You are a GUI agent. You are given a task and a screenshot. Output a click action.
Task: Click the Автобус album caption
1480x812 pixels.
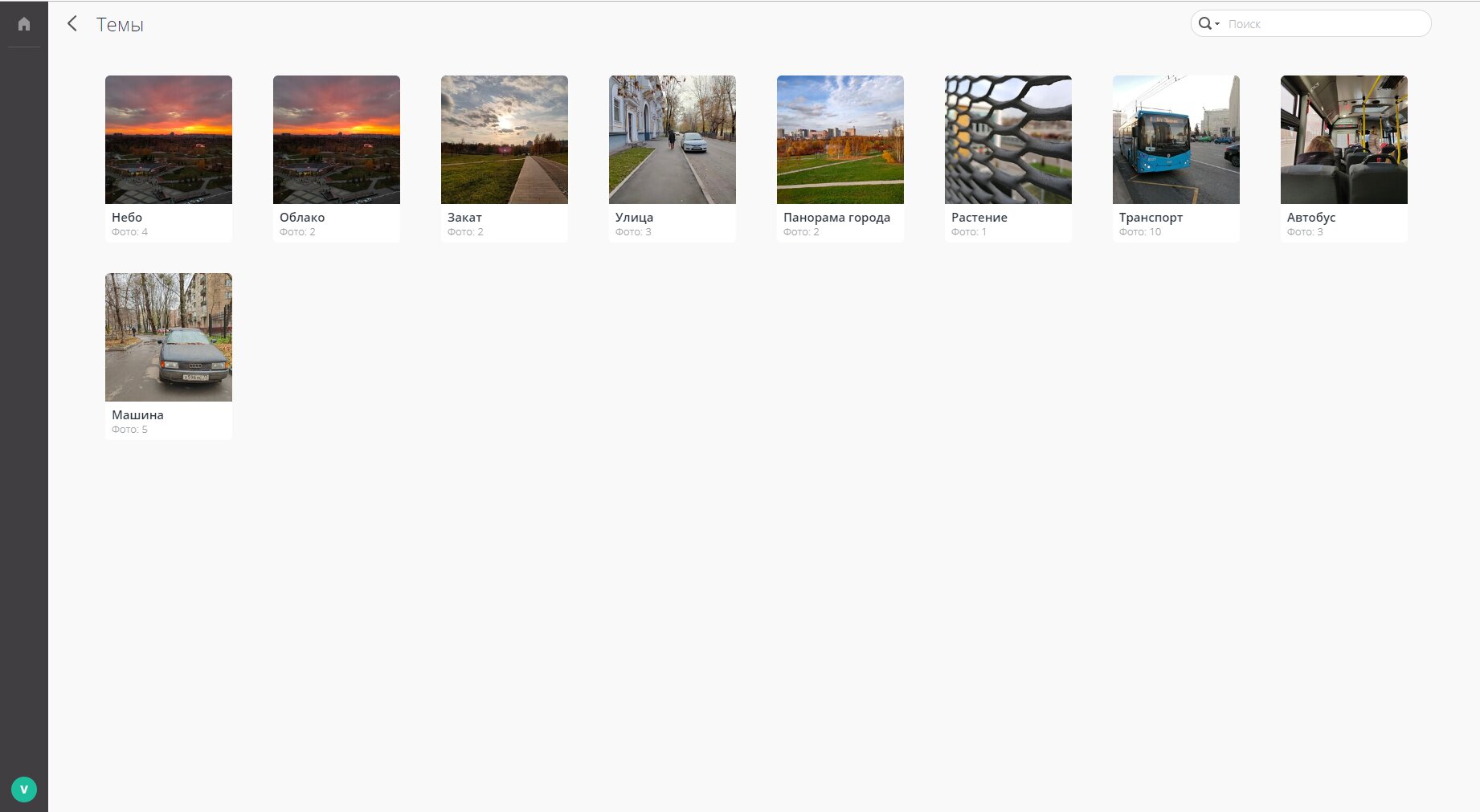[1311, 218]
